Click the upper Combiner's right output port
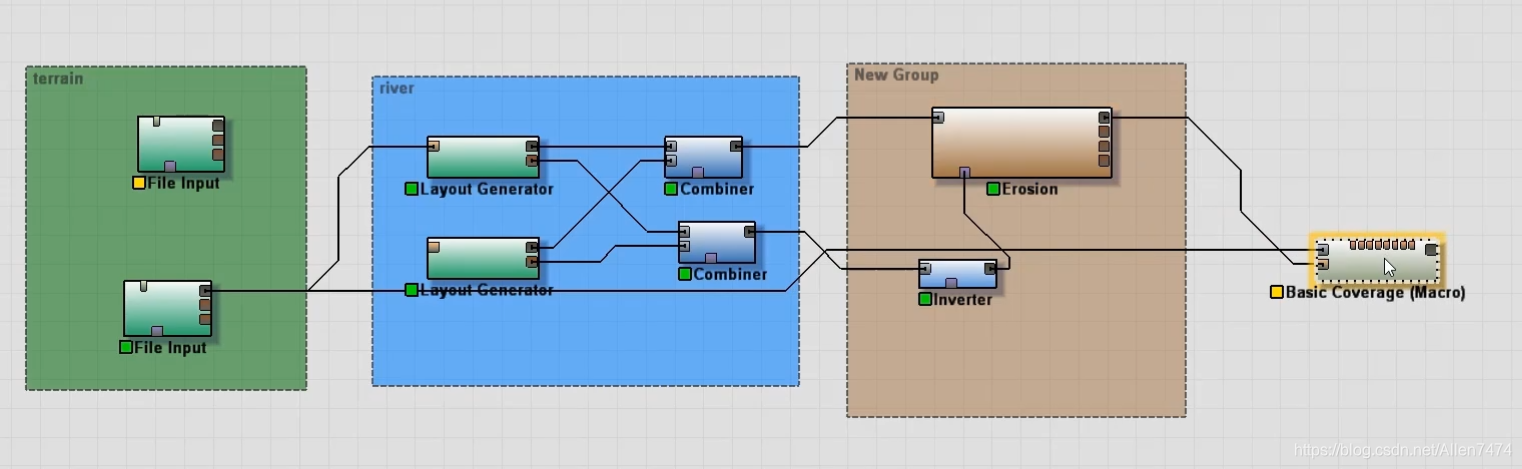This screenshot has width=1522, height=469. click(x=736, y=146)
